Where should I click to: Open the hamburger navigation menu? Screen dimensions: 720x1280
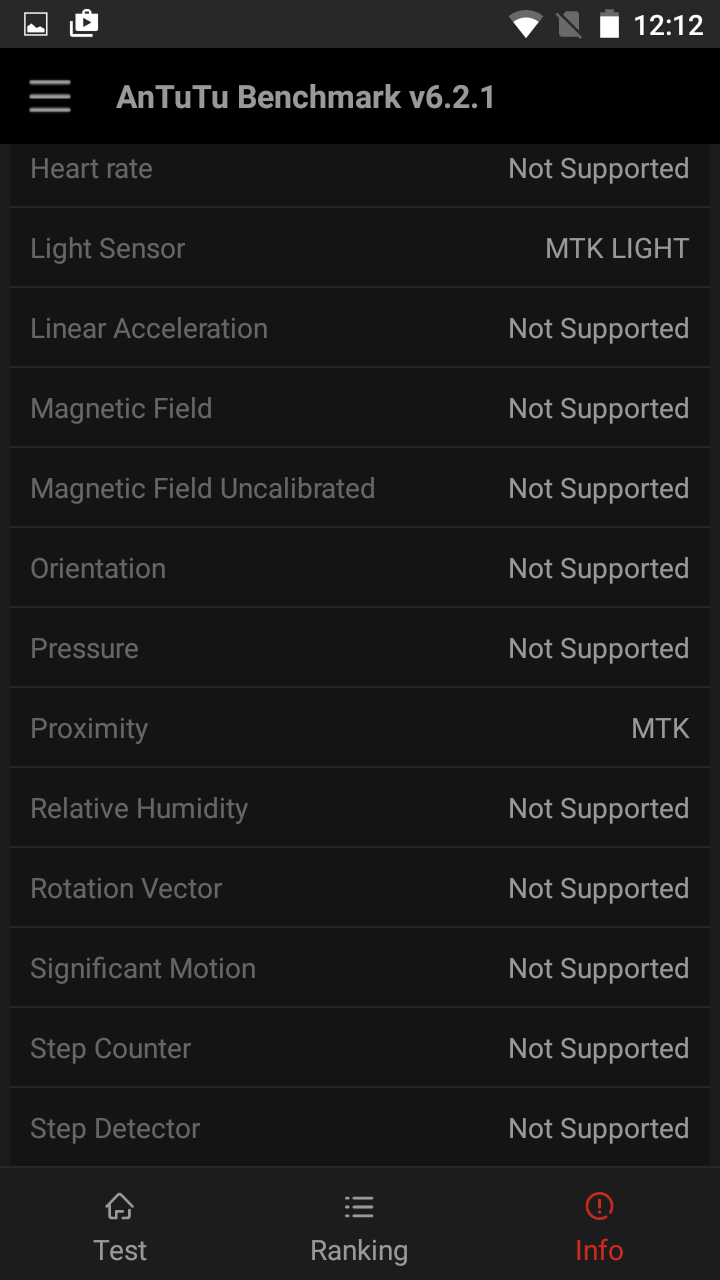pyautogui.click(x=50, y=97)
